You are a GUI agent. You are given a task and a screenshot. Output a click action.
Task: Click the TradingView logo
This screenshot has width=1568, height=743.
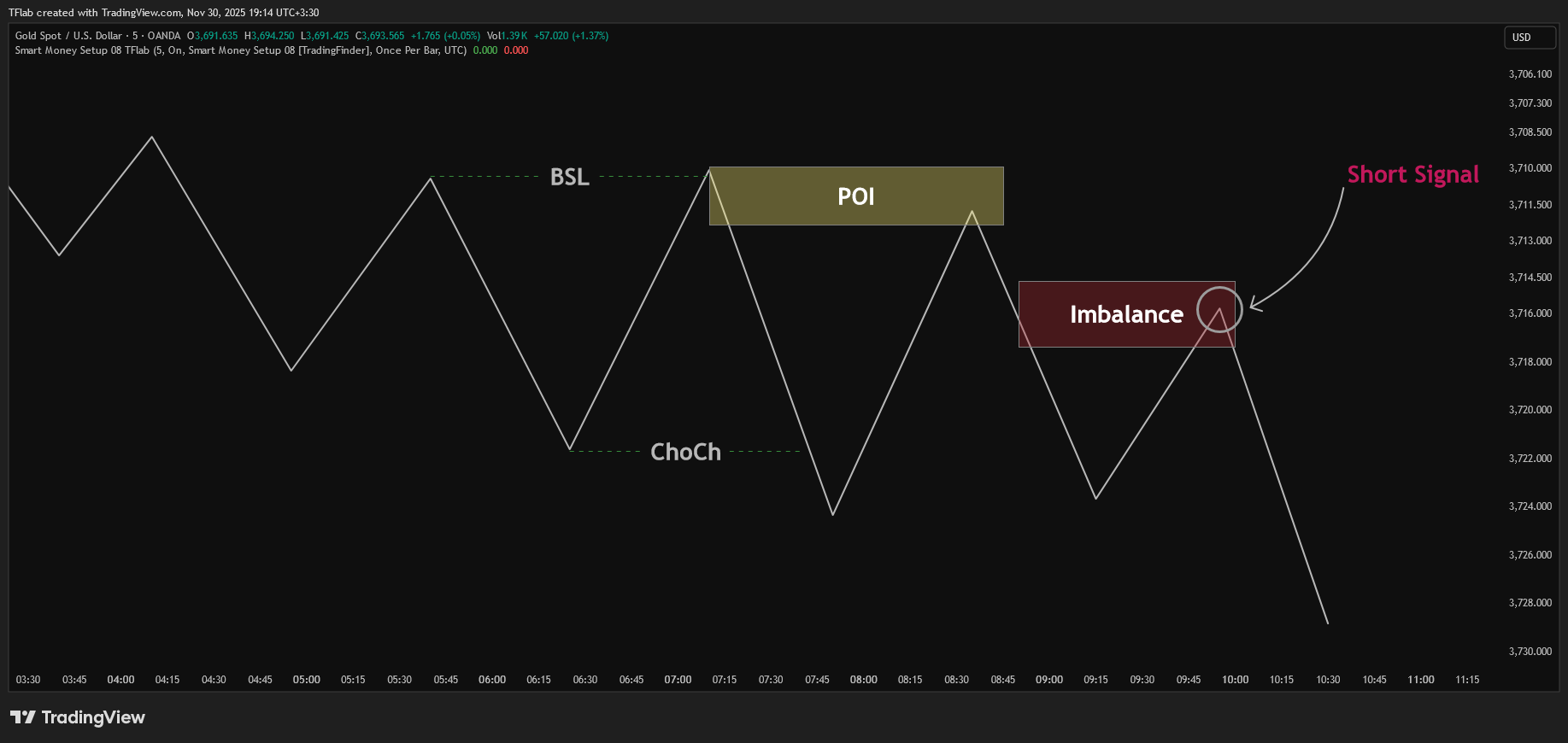click(78, 717)
